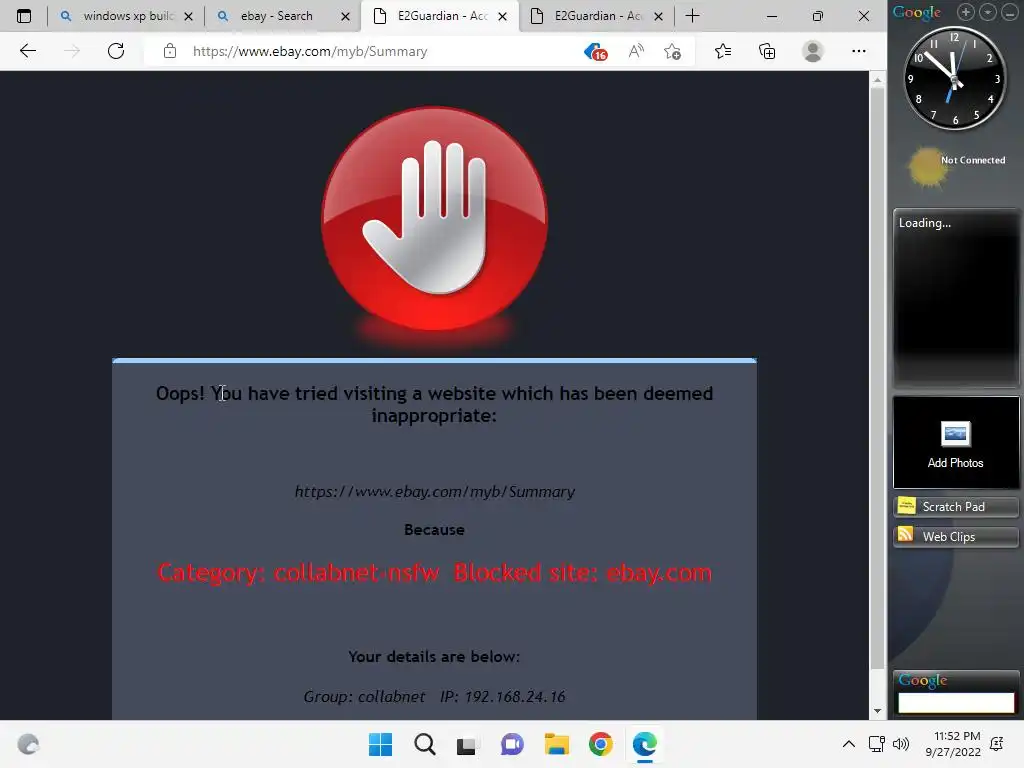This screenshot has width=1024, height=768.
Task: Open a new browser tab
Action: pos(693,16)
